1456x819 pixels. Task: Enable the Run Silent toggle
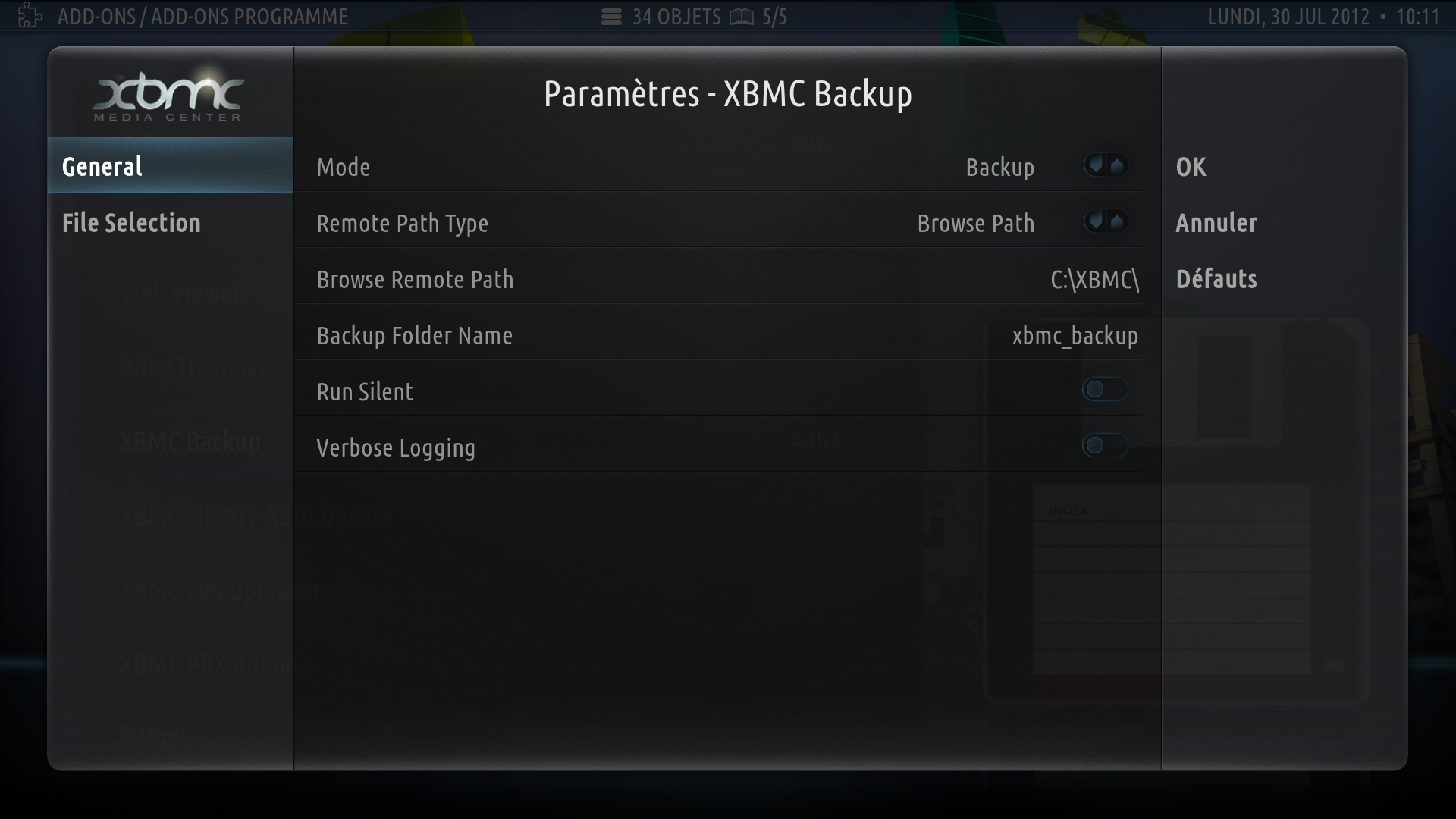(1105, 390)
